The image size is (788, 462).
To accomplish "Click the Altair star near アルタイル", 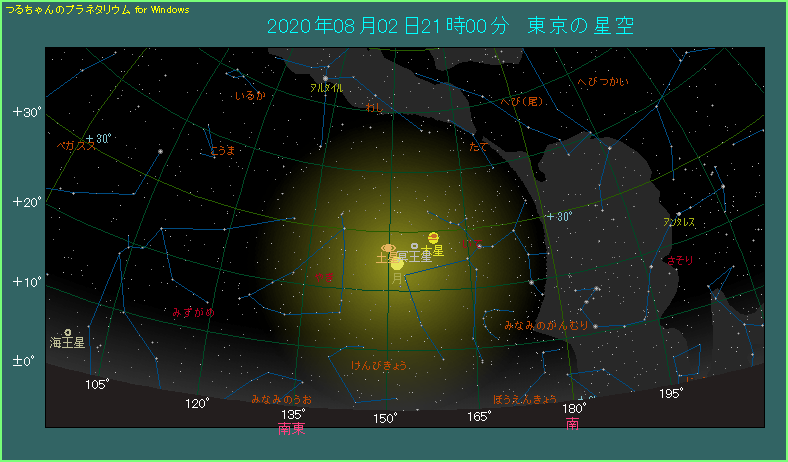I will pyautogui.click(x=325, y=78).
